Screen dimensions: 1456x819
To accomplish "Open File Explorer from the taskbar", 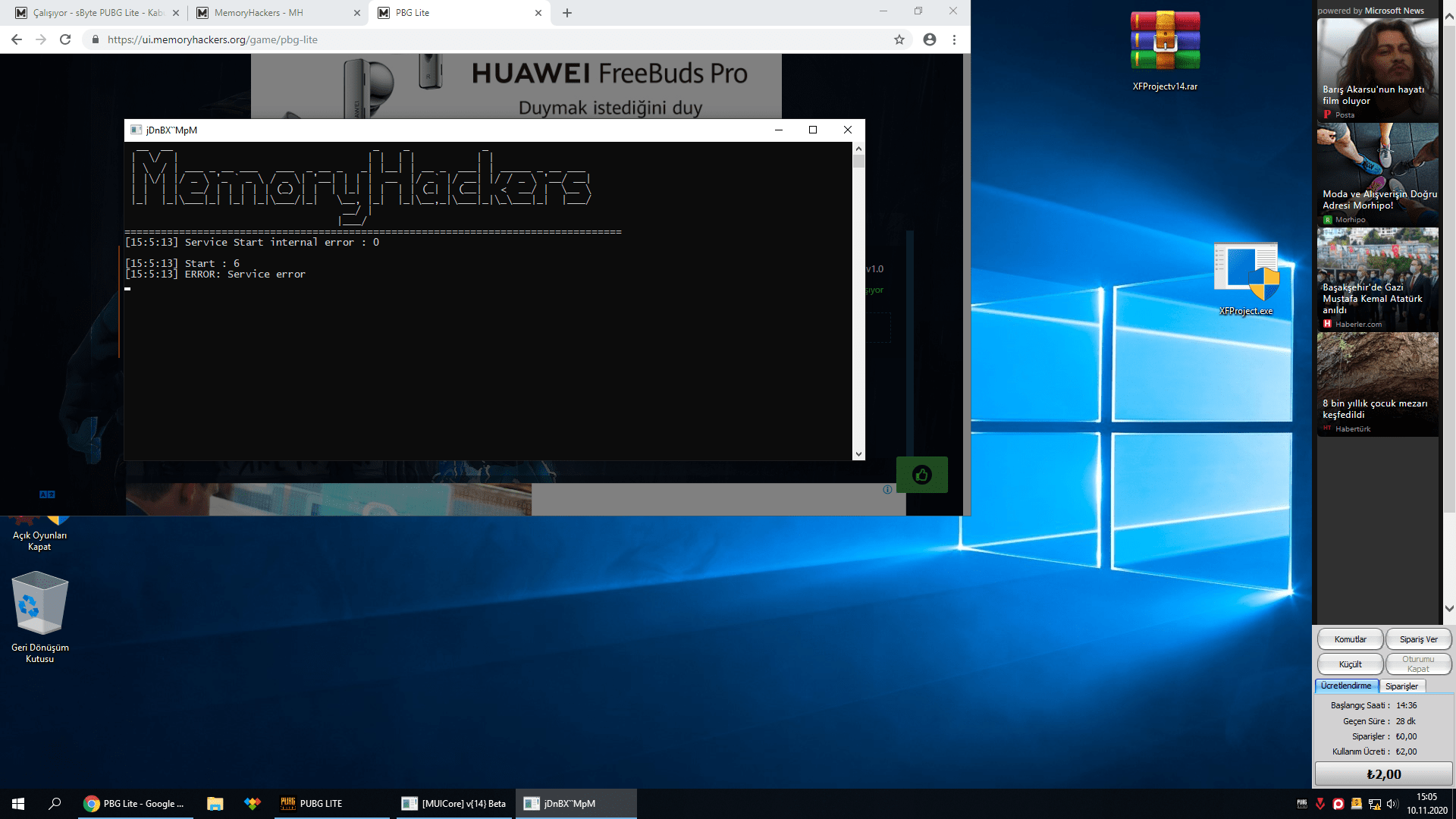I will [x=215, y=804].
